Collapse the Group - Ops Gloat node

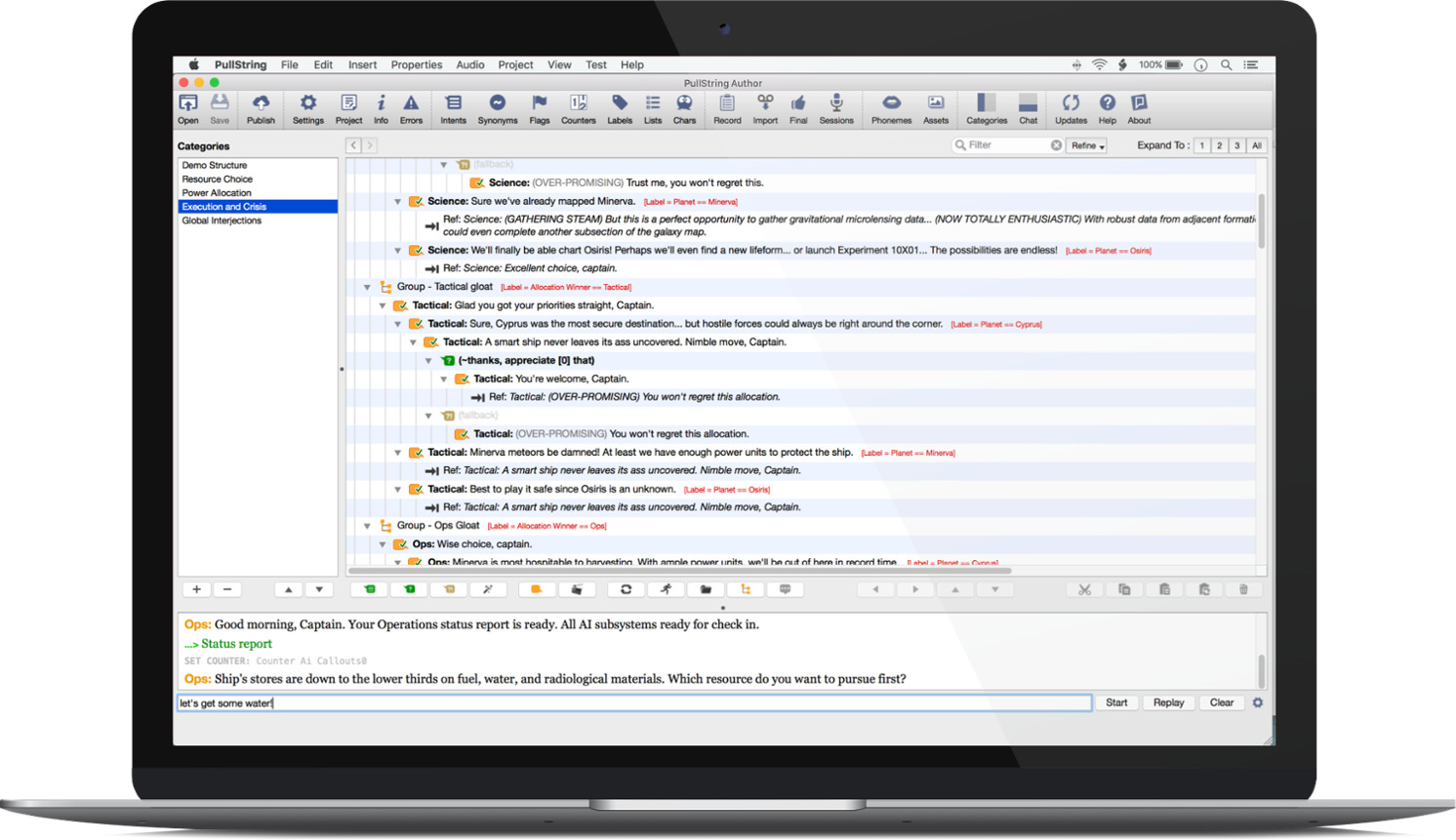coord(368,526)
